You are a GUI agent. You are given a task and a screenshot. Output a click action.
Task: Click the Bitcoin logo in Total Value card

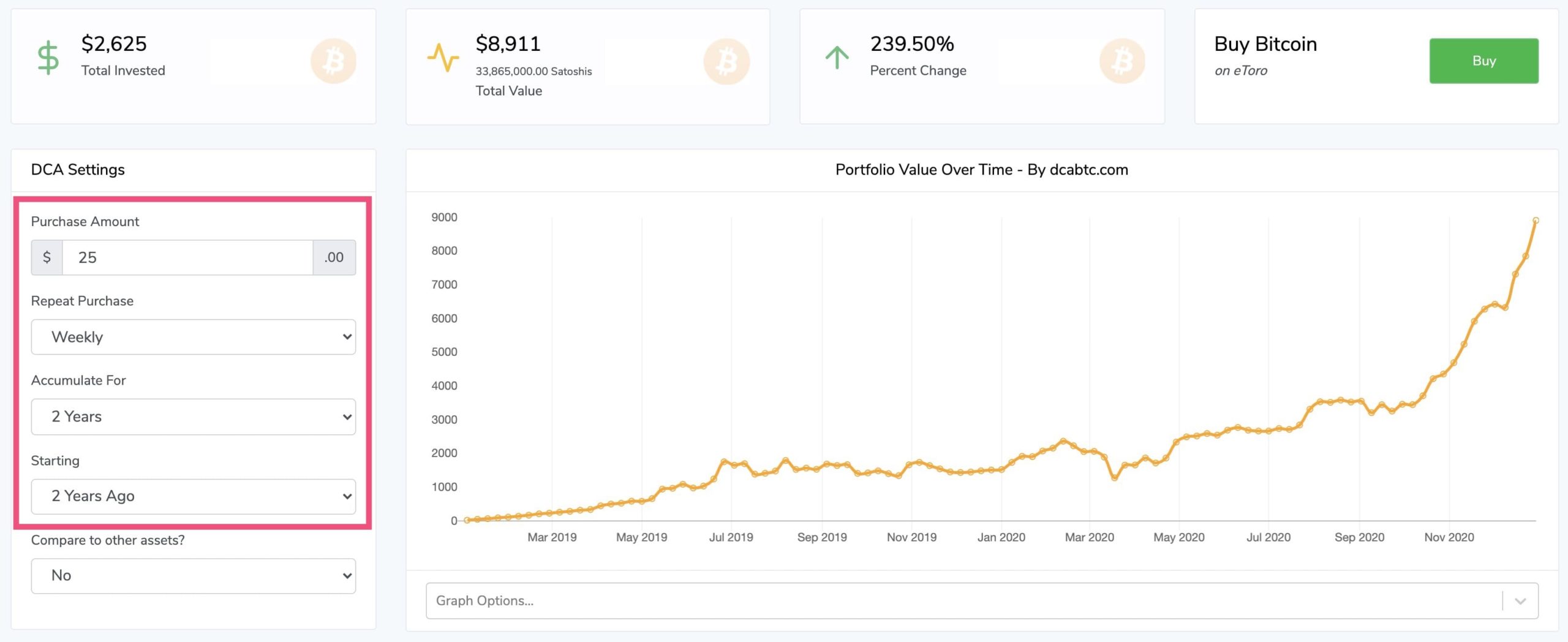pyautogui.click(x=726, y=61)
